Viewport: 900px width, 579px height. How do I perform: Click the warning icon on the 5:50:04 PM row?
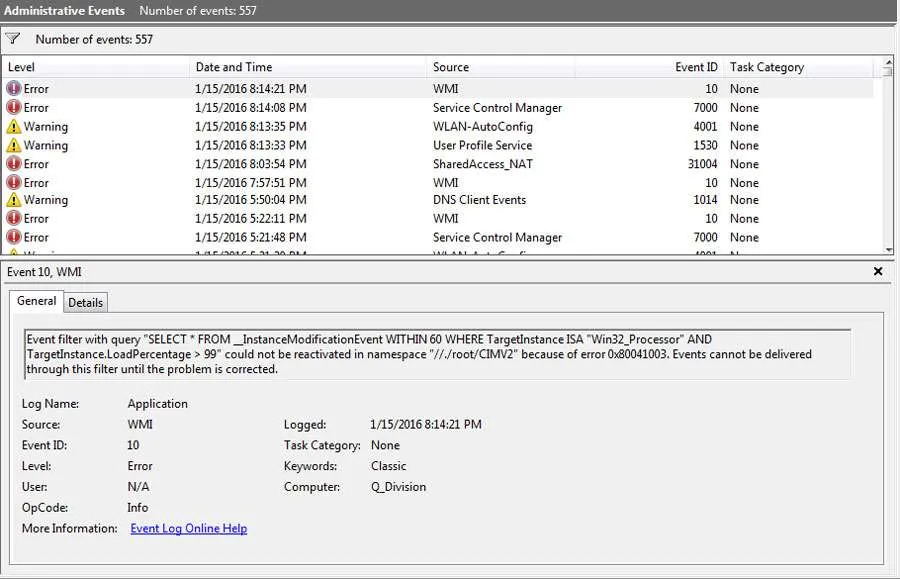(13, 200)
